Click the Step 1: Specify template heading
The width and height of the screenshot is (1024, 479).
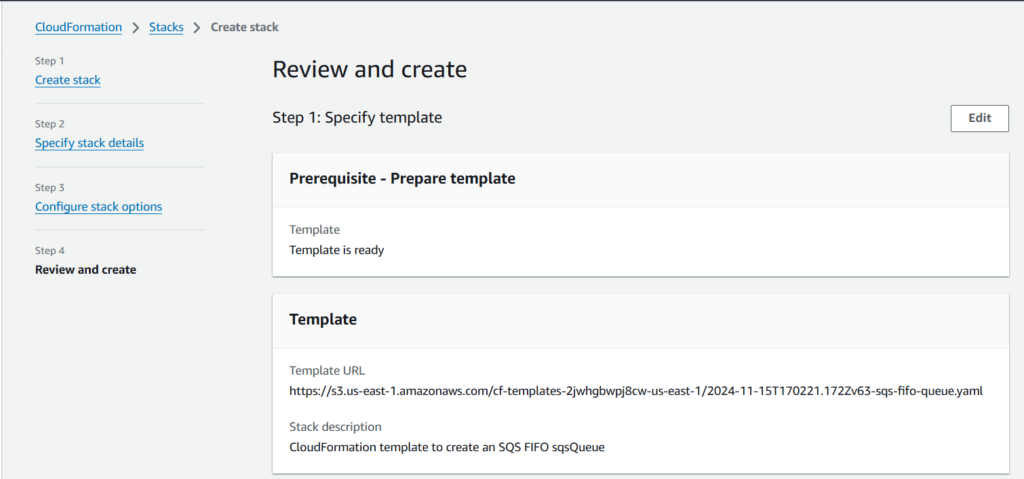[x=357, y=118]
